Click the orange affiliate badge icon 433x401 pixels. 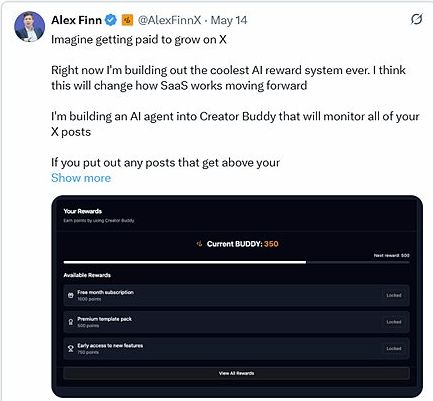127,20
